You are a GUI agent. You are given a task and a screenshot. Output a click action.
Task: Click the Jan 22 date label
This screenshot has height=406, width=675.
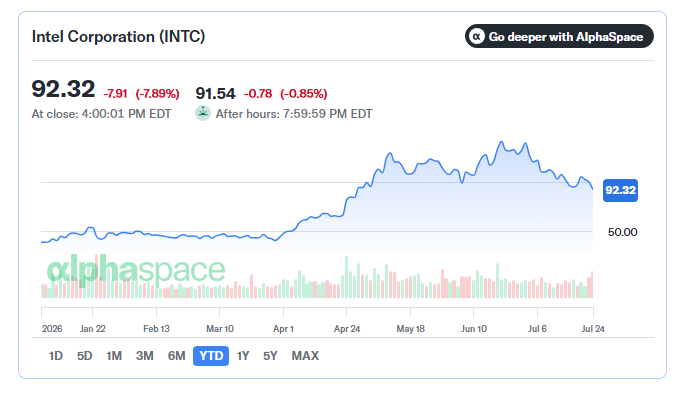tap(93, 329)
